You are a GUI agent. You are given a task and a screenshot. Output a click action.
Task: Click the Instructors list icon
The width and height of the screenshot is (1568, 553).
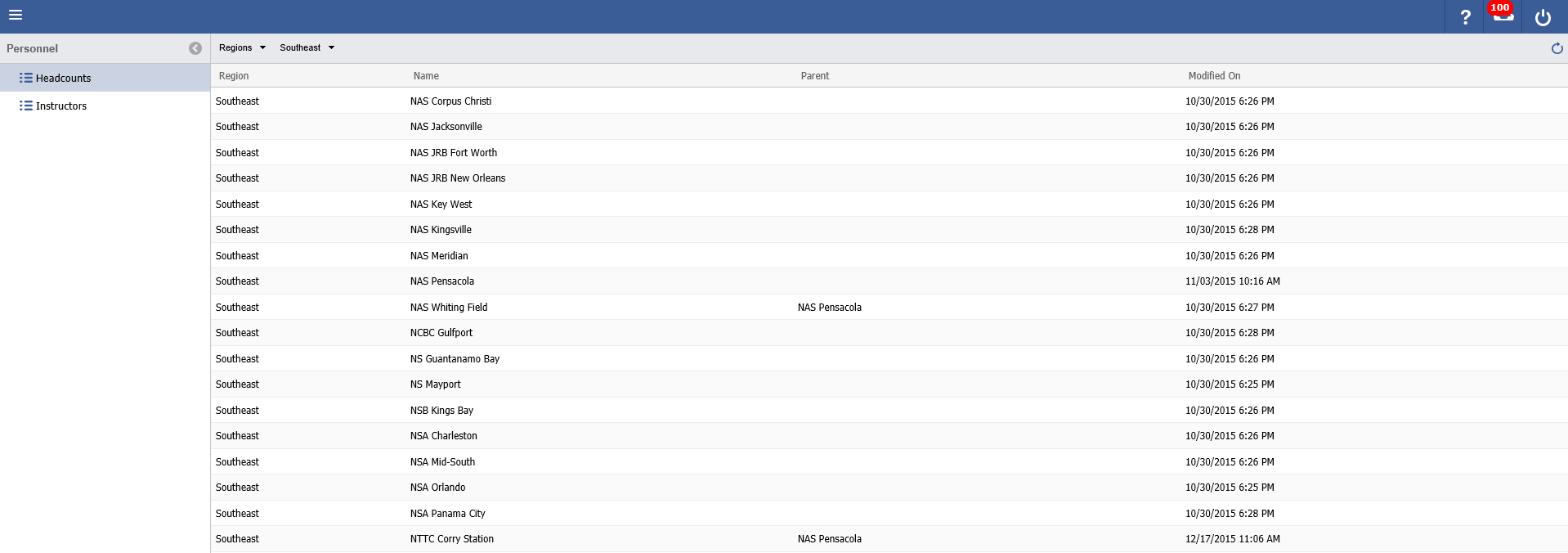point(26,106)
